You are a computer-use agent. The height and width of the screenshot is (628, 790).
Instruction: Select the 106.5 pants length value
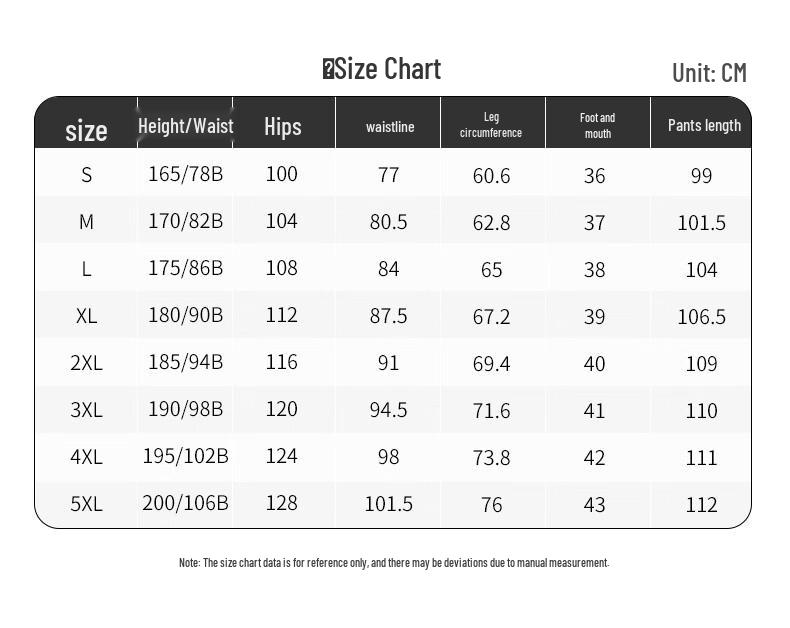click(x=701, y=316)
